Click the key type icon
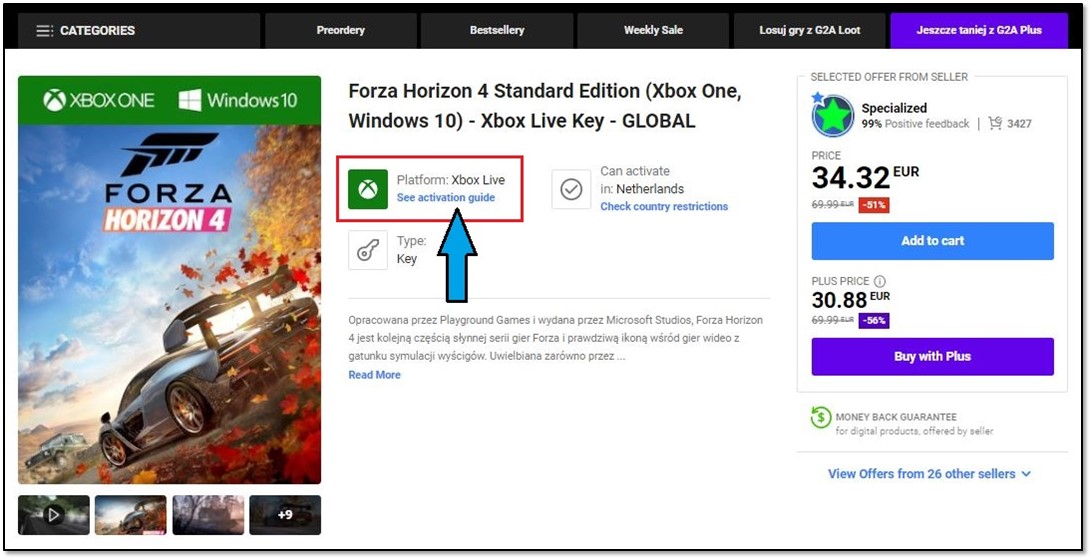Viewport: 1092px width, 560px height. click(x=368, y=250)
